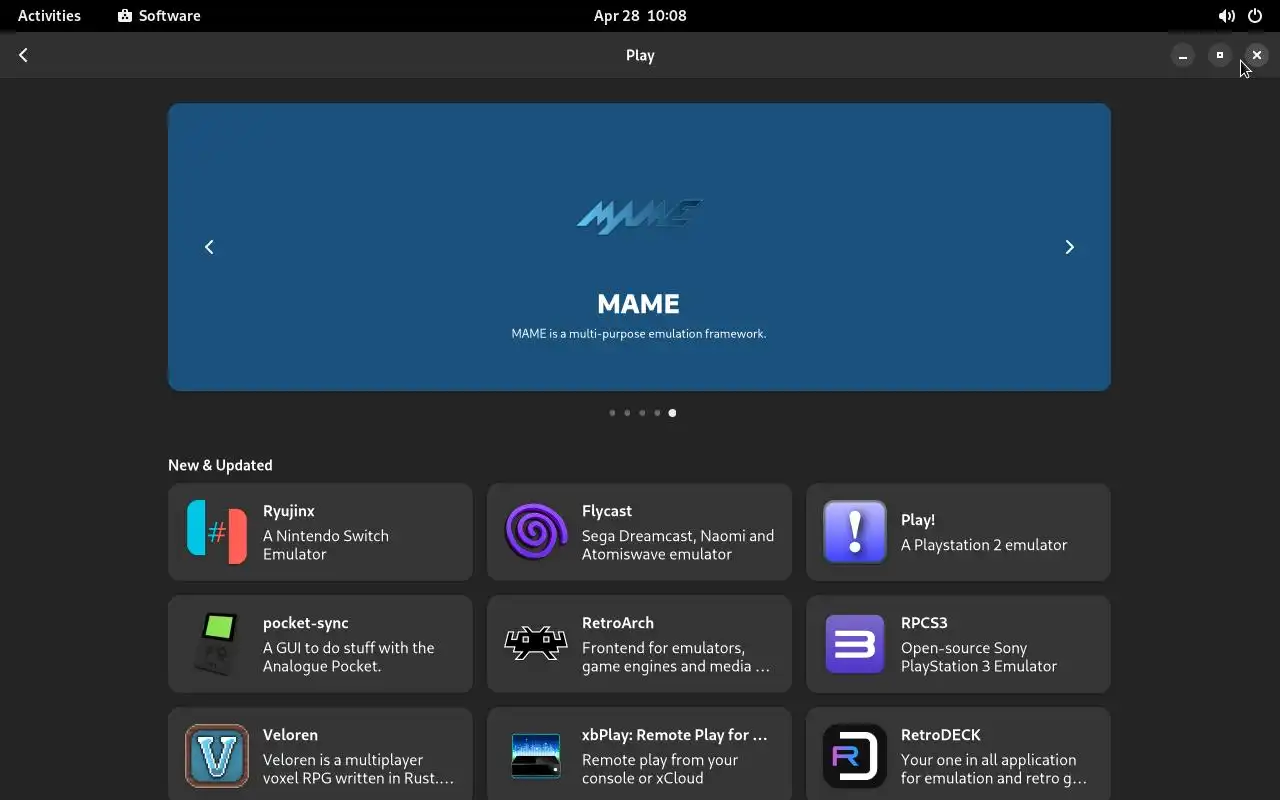Image resolution: width=1280 pixels, height=800 pixels.
Task: Open the clock showing Apr 28 10:08
Action: click(x=640, y=16)
